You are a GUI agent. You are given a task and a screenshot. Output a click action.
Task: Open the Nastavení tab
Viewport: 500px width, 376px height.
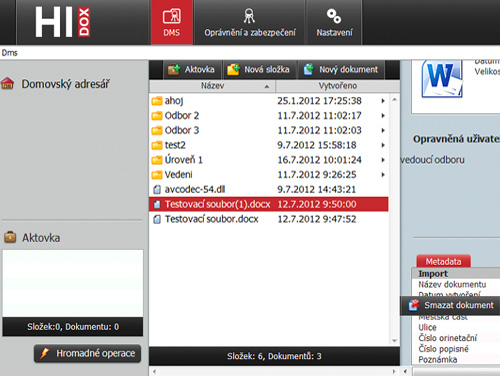tap(334, 22)
